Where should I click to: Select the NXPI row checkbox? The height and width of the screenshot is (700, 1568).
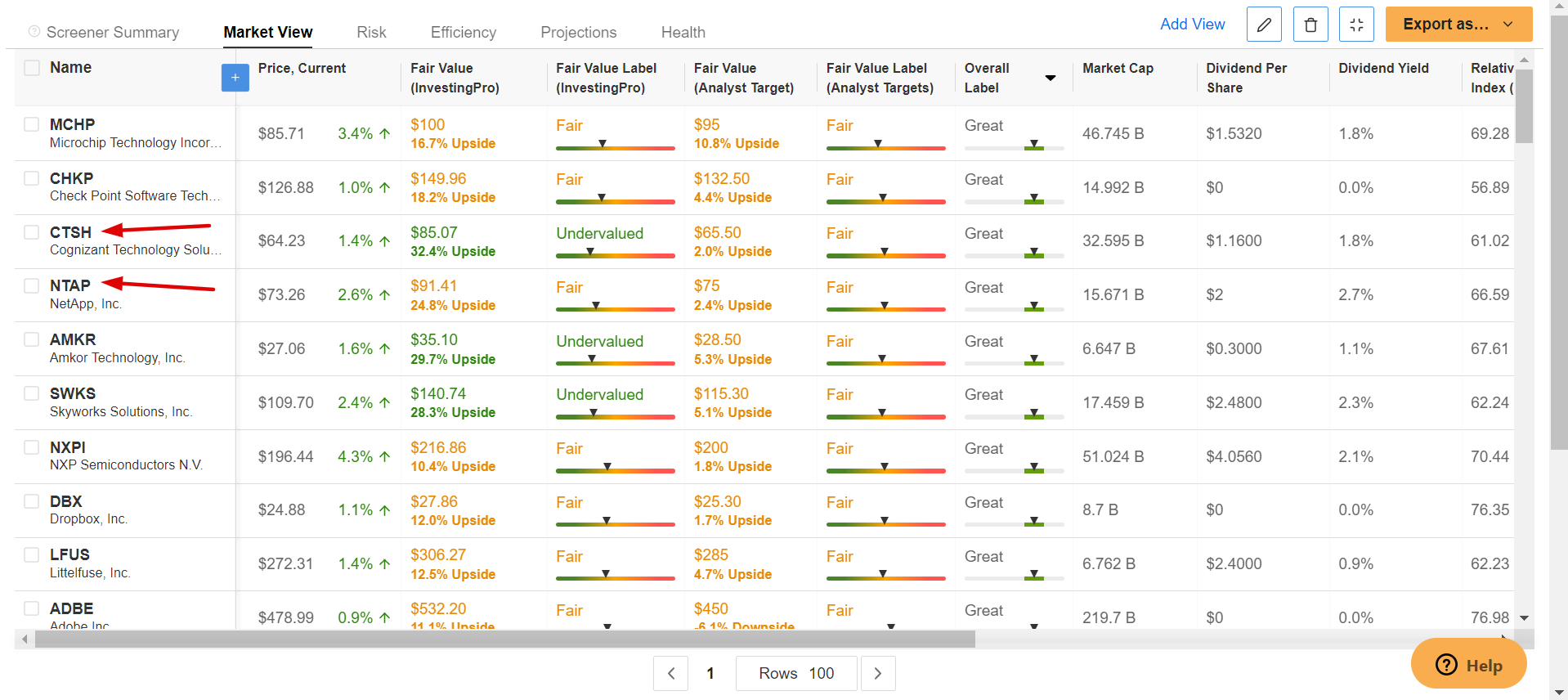tap(32, 447)
